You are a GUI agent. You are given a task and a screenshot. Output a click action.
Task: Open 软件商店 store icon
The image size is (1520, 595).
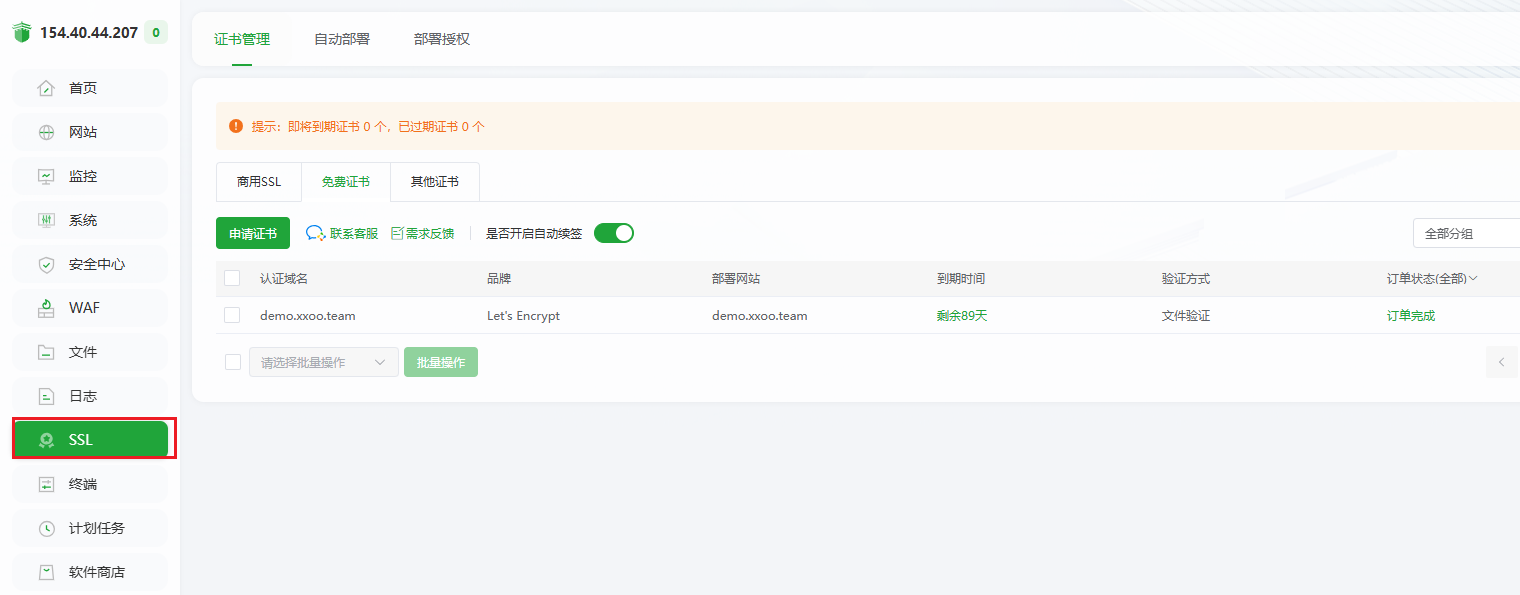click(x=46, y=572)
